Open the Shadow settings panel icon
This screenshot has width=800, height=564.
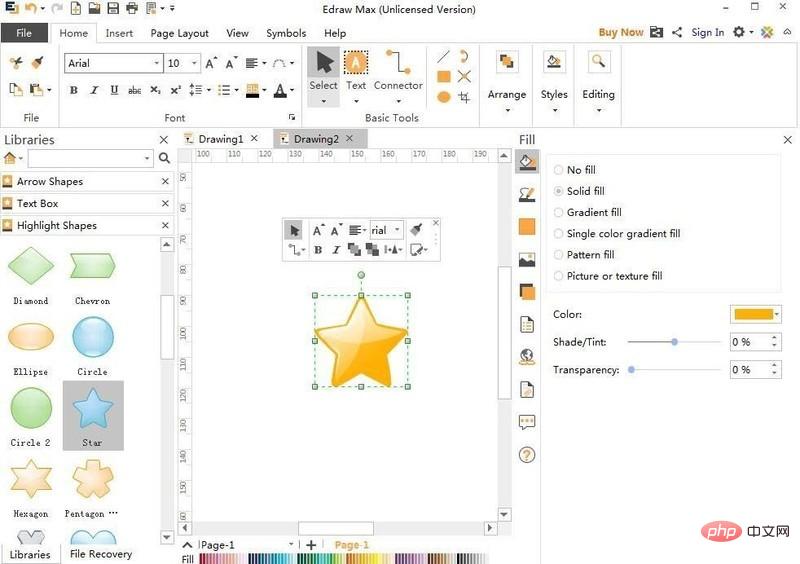(x=527, y=226)
